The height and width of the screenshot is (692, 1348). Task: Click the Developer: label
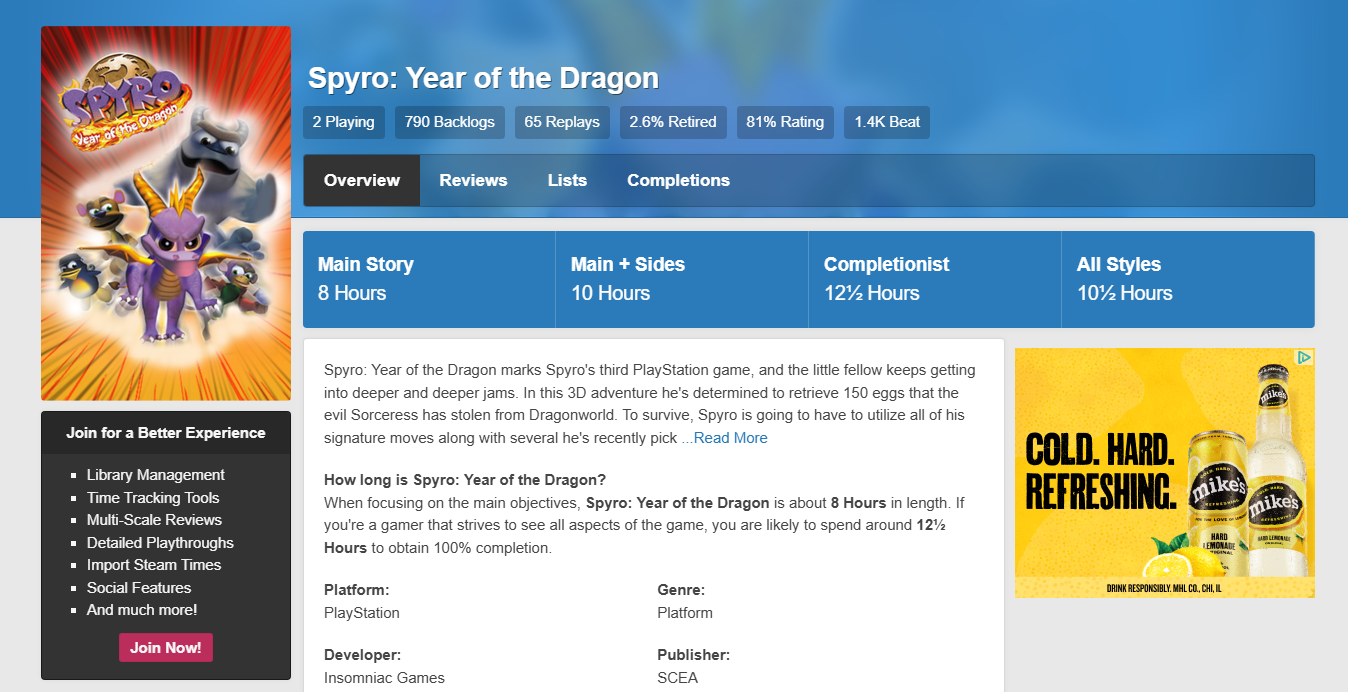[363, 655]
